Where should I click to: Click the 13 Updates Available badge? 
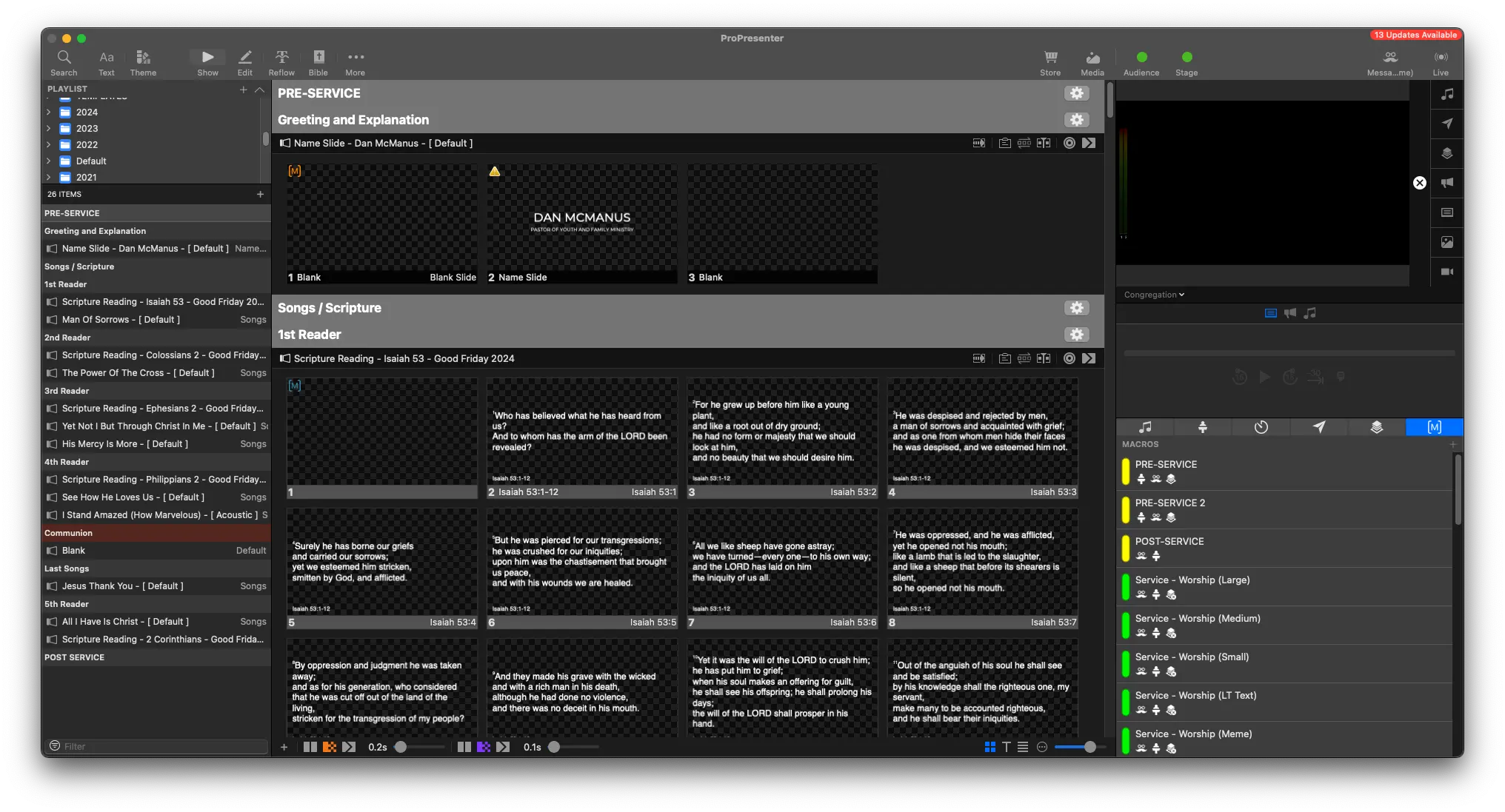click(1415, 35)
